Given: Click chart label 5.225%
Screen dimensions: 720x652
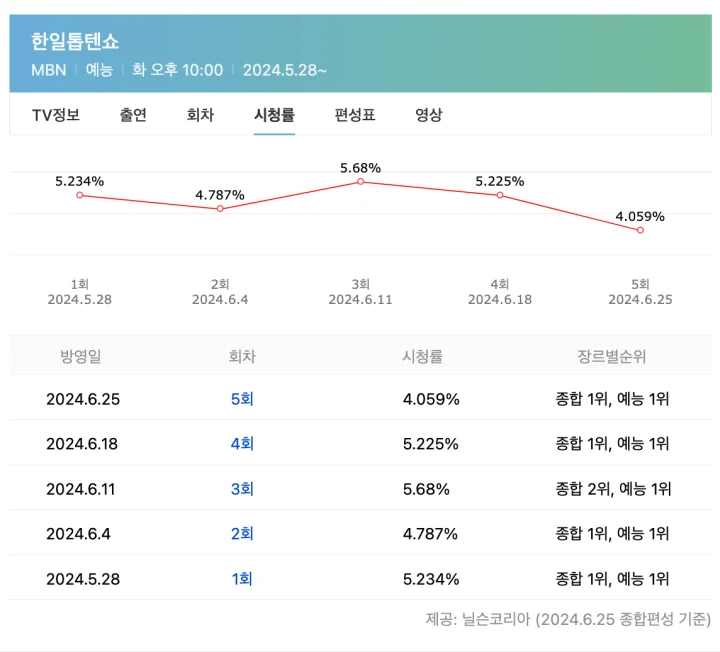Looking at the screenshot, I should pyautogui.click(x=500, y=181).
